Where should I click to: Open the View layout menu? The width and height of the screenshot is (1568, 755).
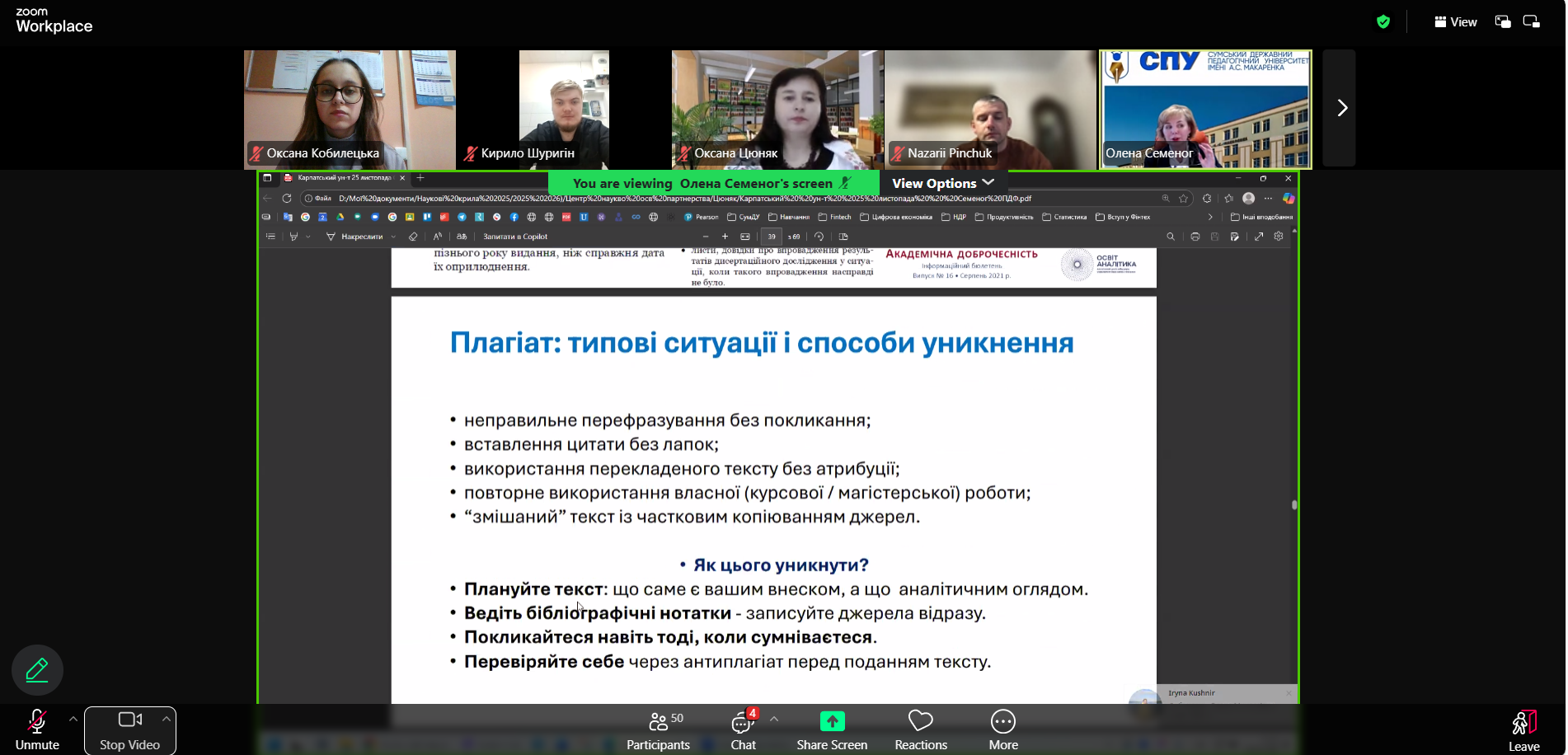click(1456, 22)
